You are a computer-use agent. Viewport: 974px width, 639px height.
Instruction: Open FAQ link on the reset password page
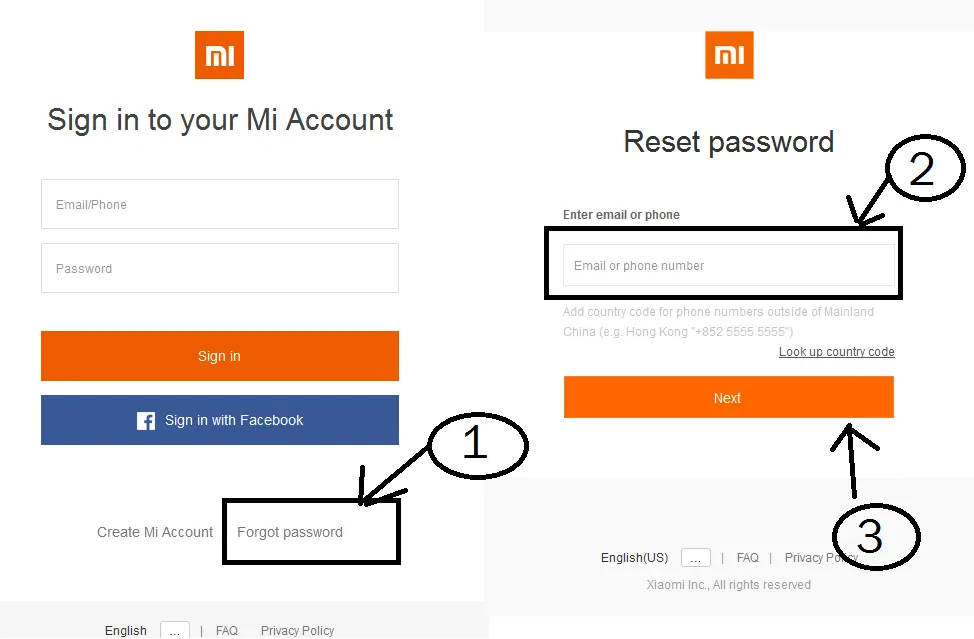pos(748,558)
